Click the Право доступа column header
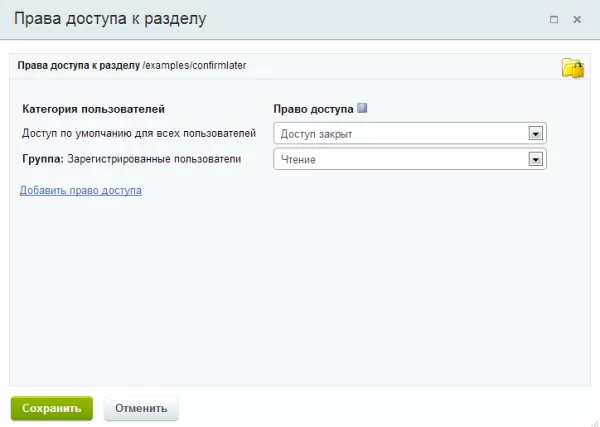 click(x=313, y=109)
